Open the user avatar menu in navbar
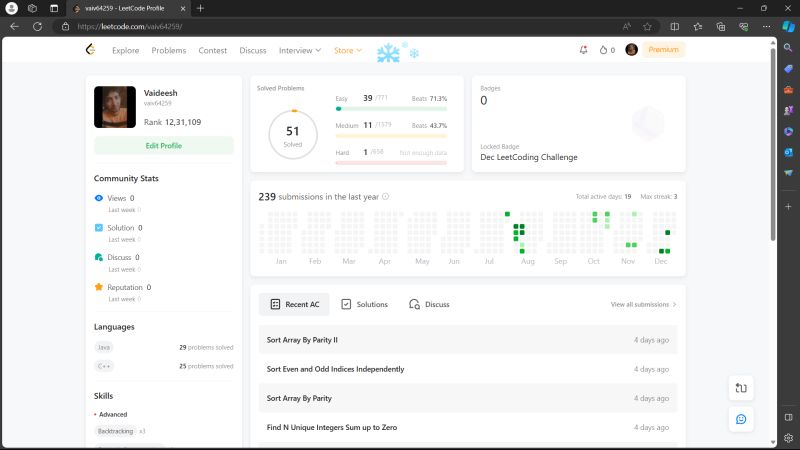 pos(631,49)
